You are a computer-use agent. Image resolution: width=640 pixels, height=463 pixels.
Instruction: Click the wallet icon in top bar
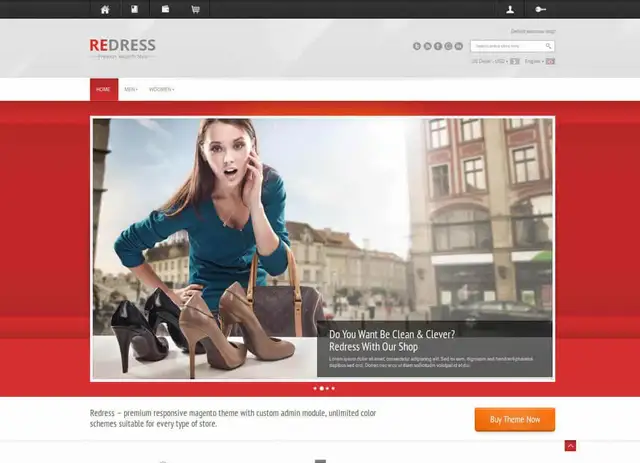165,9
